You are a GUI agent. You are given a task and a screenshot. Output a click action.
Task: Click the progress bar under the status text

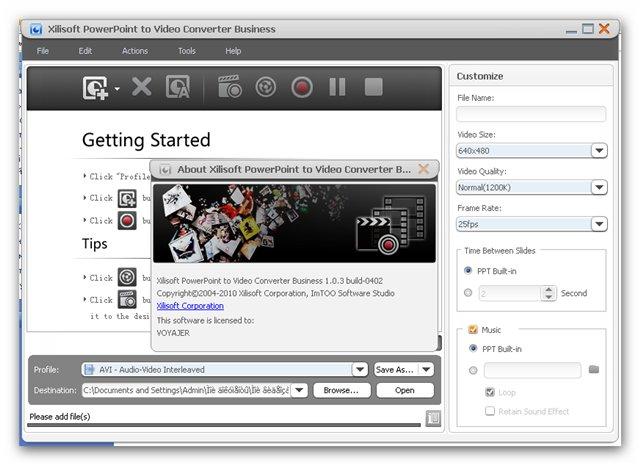tap(224, 425)
